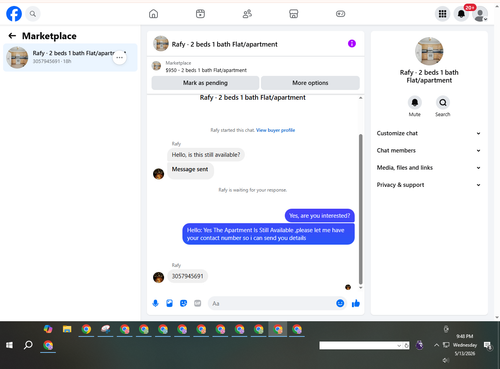
Task: Click the Mute bell icon
Action: 415,102
